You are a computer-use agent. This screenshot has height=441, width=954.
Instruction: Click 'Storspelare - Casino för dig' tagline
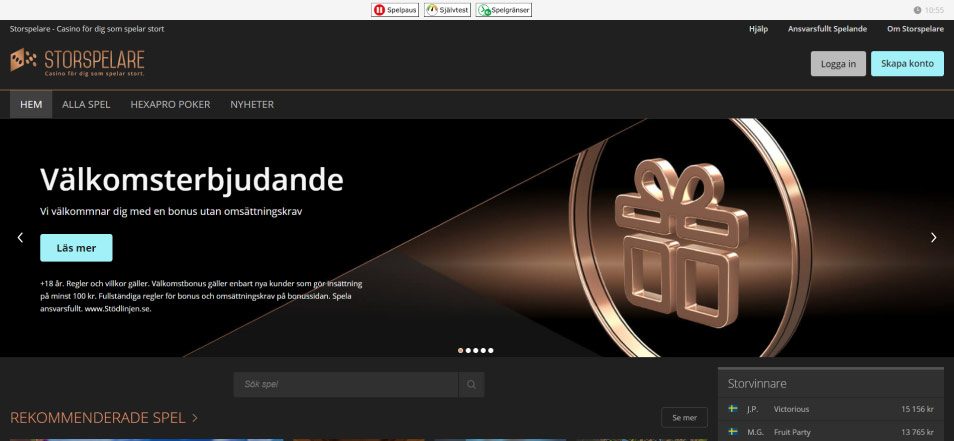coord(87,29)
